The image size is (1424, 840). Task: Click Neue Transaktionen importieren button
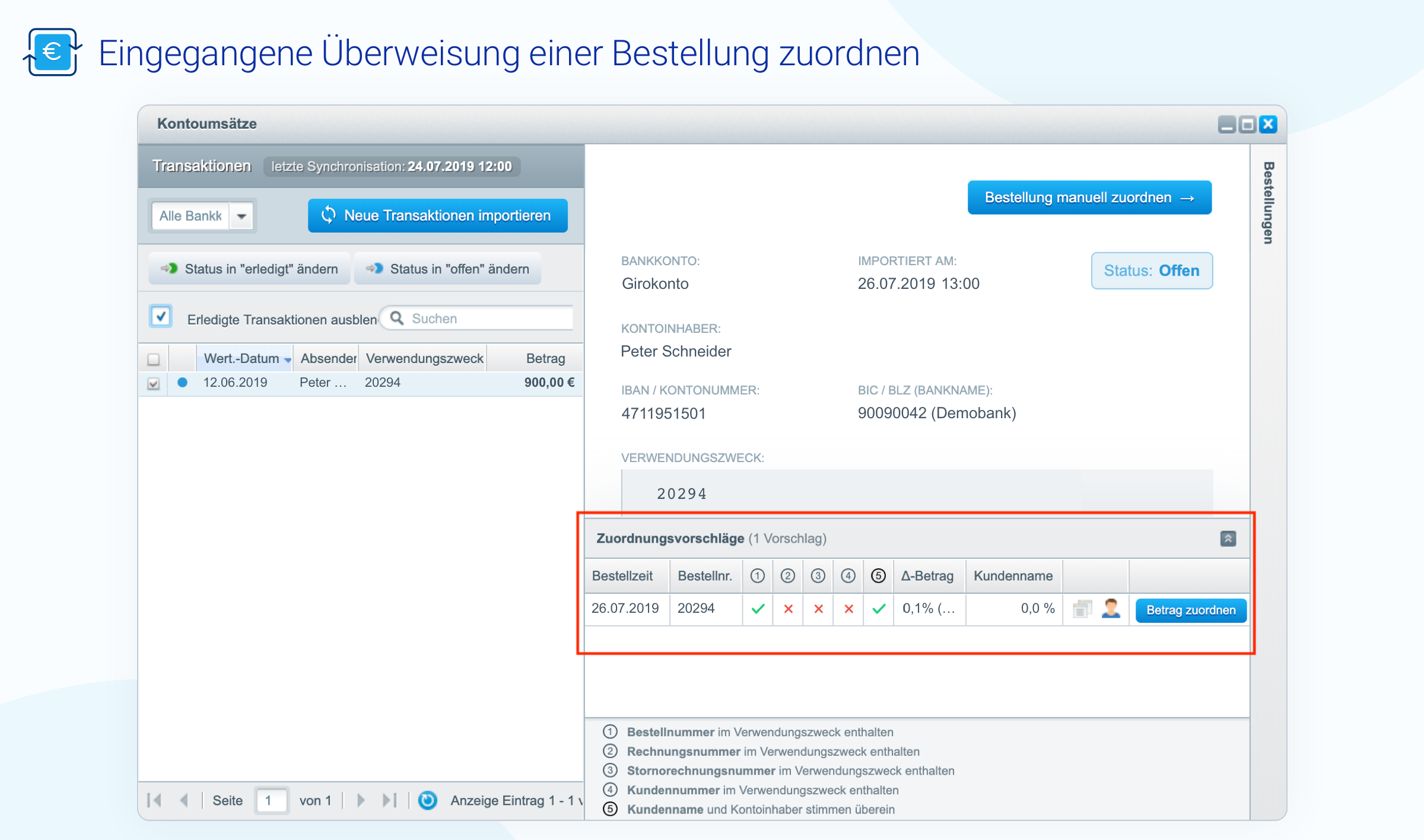(x=438, y=215)
